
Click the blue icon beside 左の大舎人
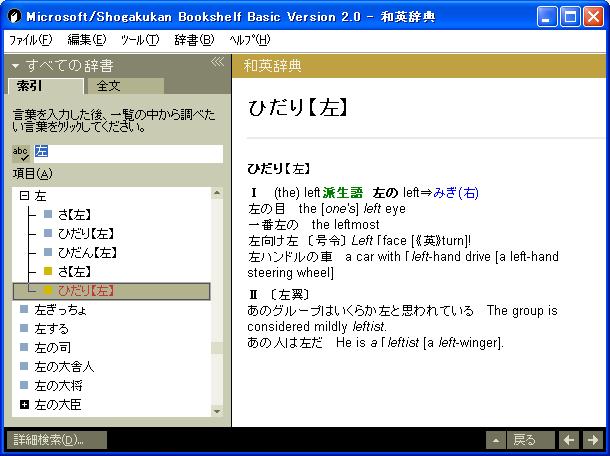24,366
